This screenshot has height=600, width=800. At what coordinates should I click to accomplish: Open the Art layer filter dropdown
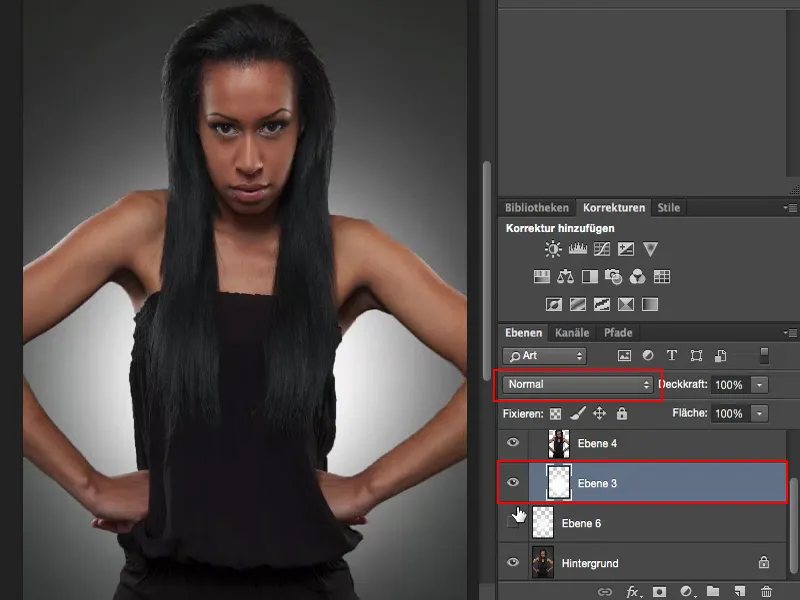point(544,356)
